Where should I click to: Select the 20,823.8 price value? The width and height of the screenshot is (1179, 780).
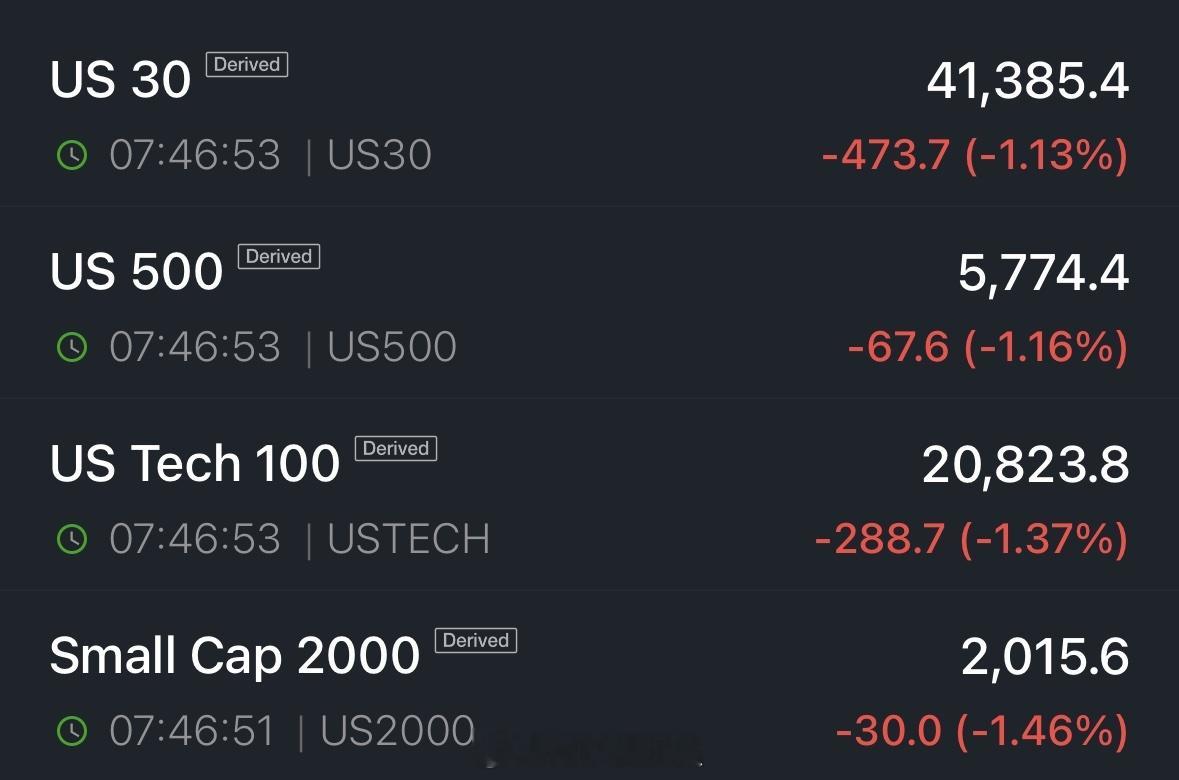(1026, 465)
